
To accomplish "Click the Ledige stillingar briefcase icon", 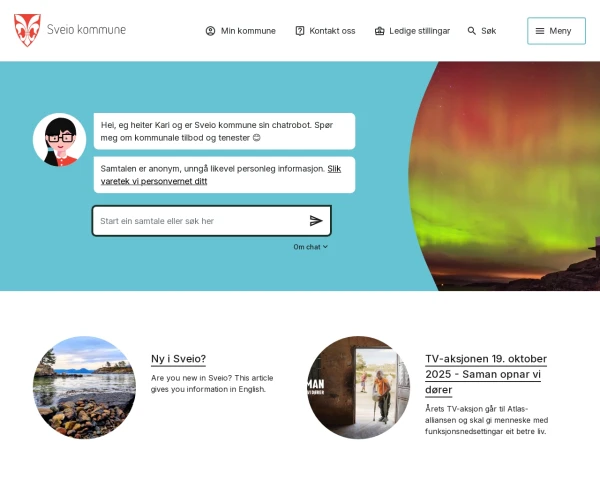I will (379, 31).
